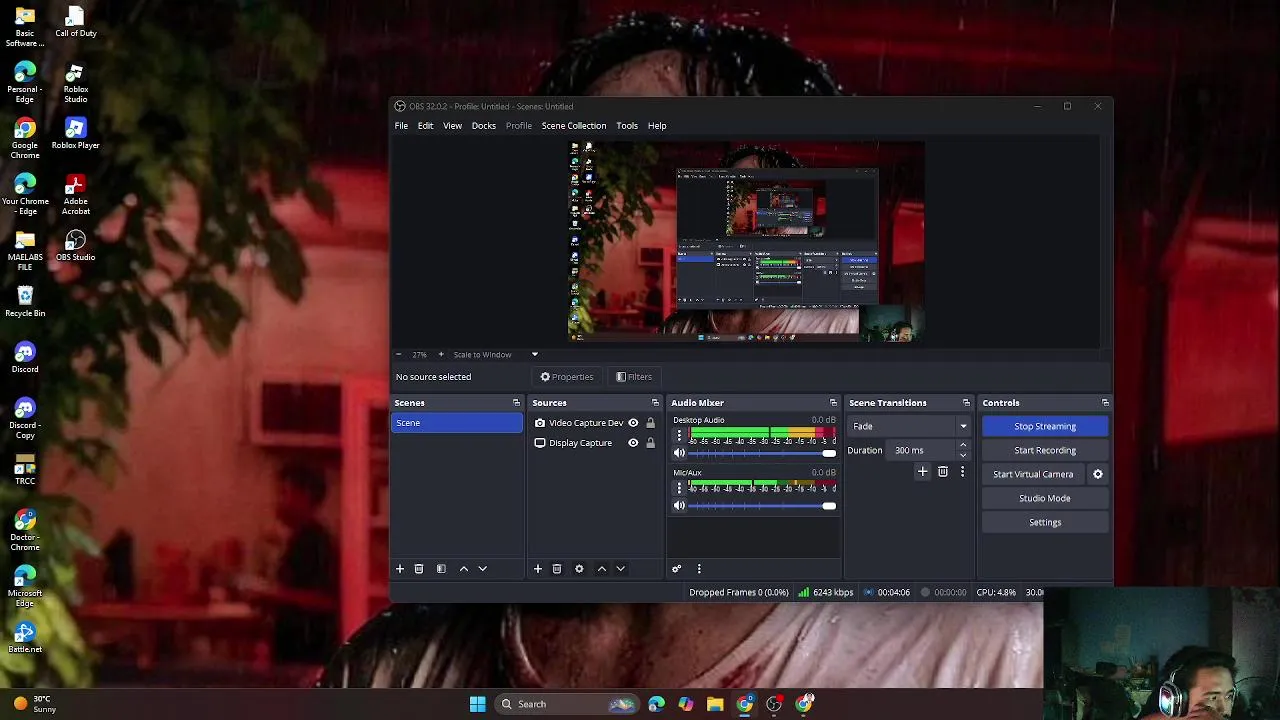Click Stop Streaming button
This screenshot has width=1280, height=720.
[x=1045, y=426]
